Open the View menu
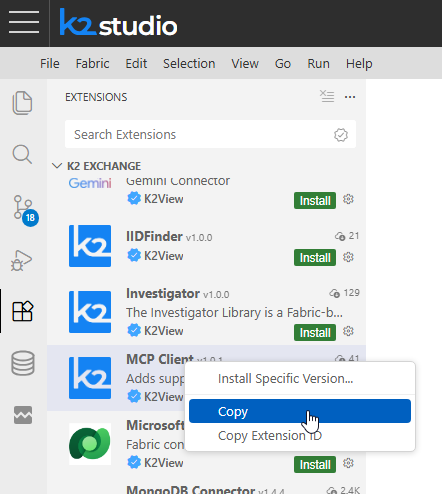The image size is (442, 494). (245, 63)
